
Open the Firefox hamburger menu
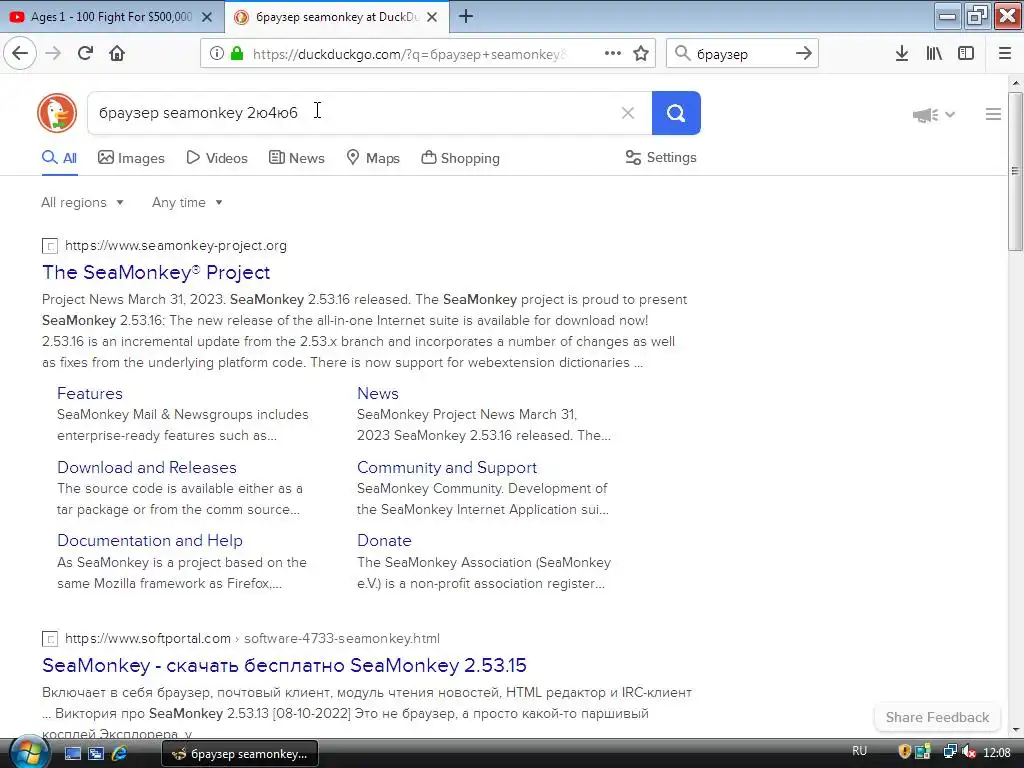[x=1005, y=54]
